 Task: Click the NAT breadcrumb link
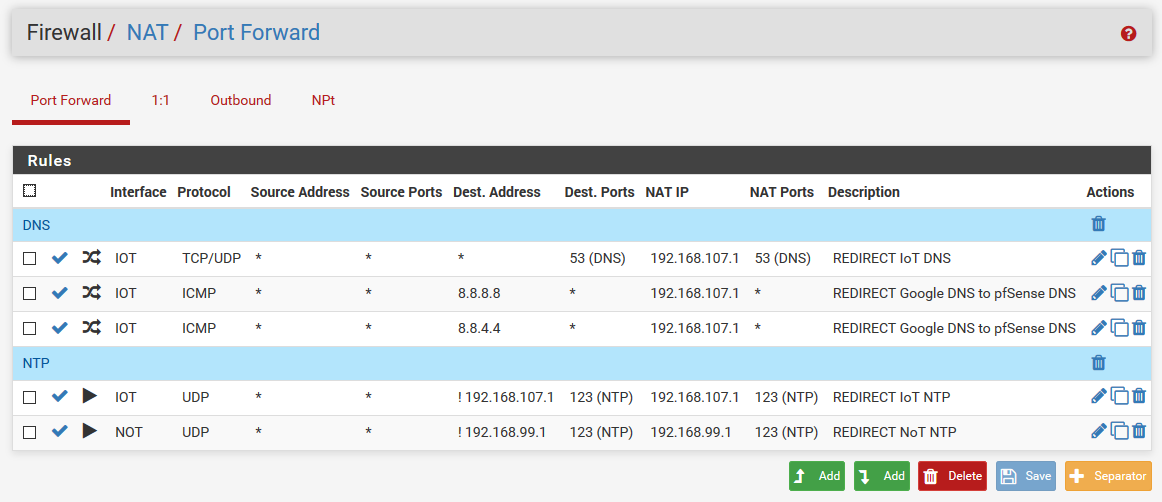pyautogui.click(x=147, y=32)
